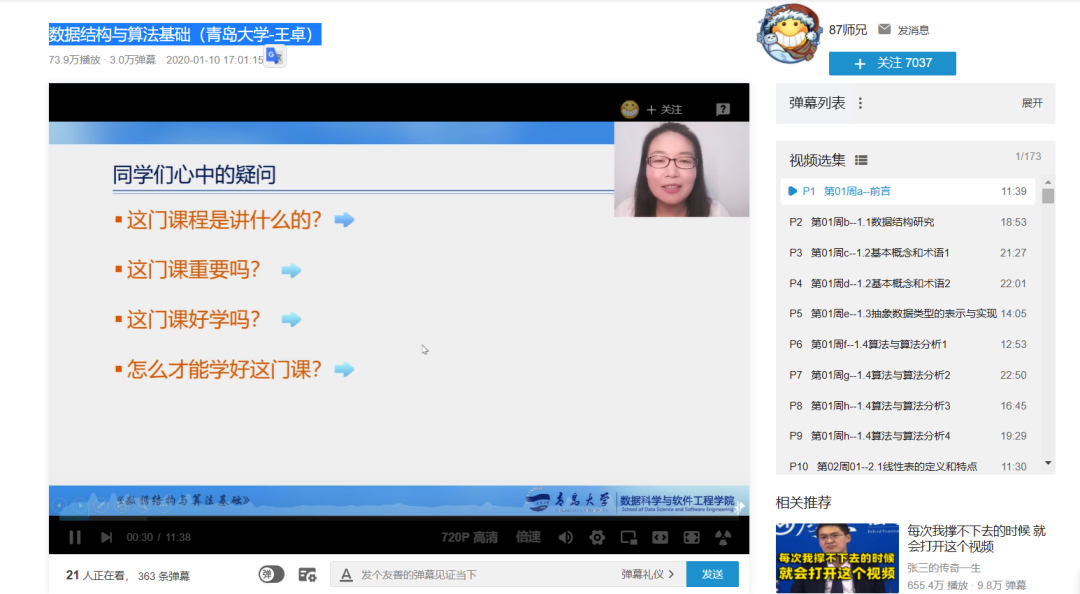Pause the video playback
1080x594 pixels.
[x=75, y=537]
